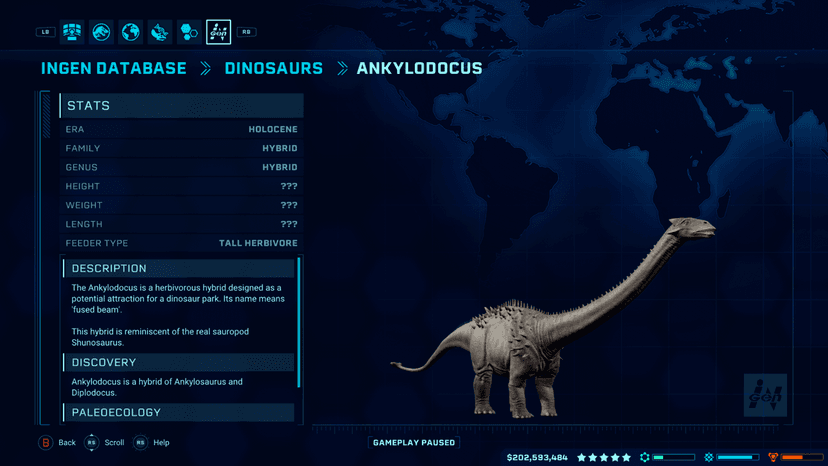The image size is (828, 466).
Task: Click the left panel striped scroll indicator
Action: point(46,115)
